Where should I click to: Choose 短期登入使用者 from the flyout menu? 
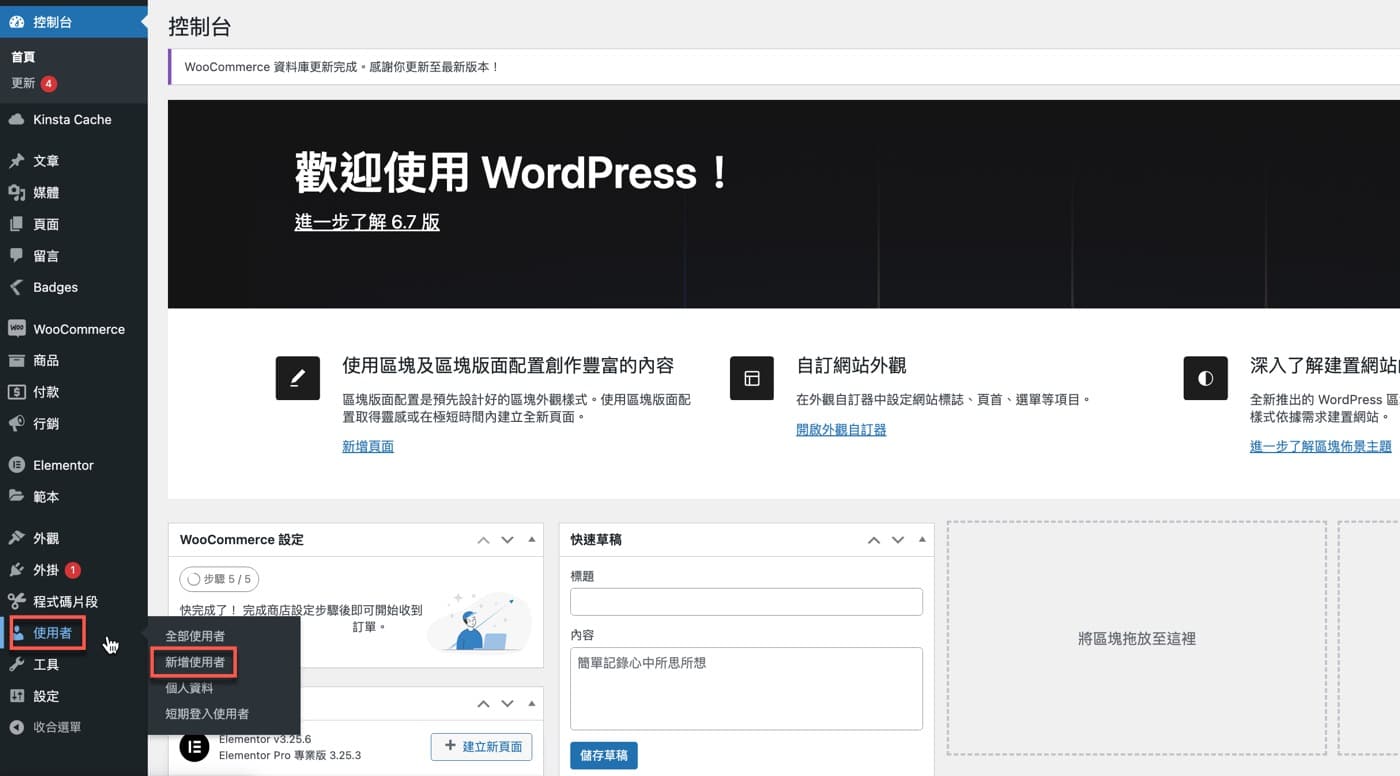[x=207, y=714]
